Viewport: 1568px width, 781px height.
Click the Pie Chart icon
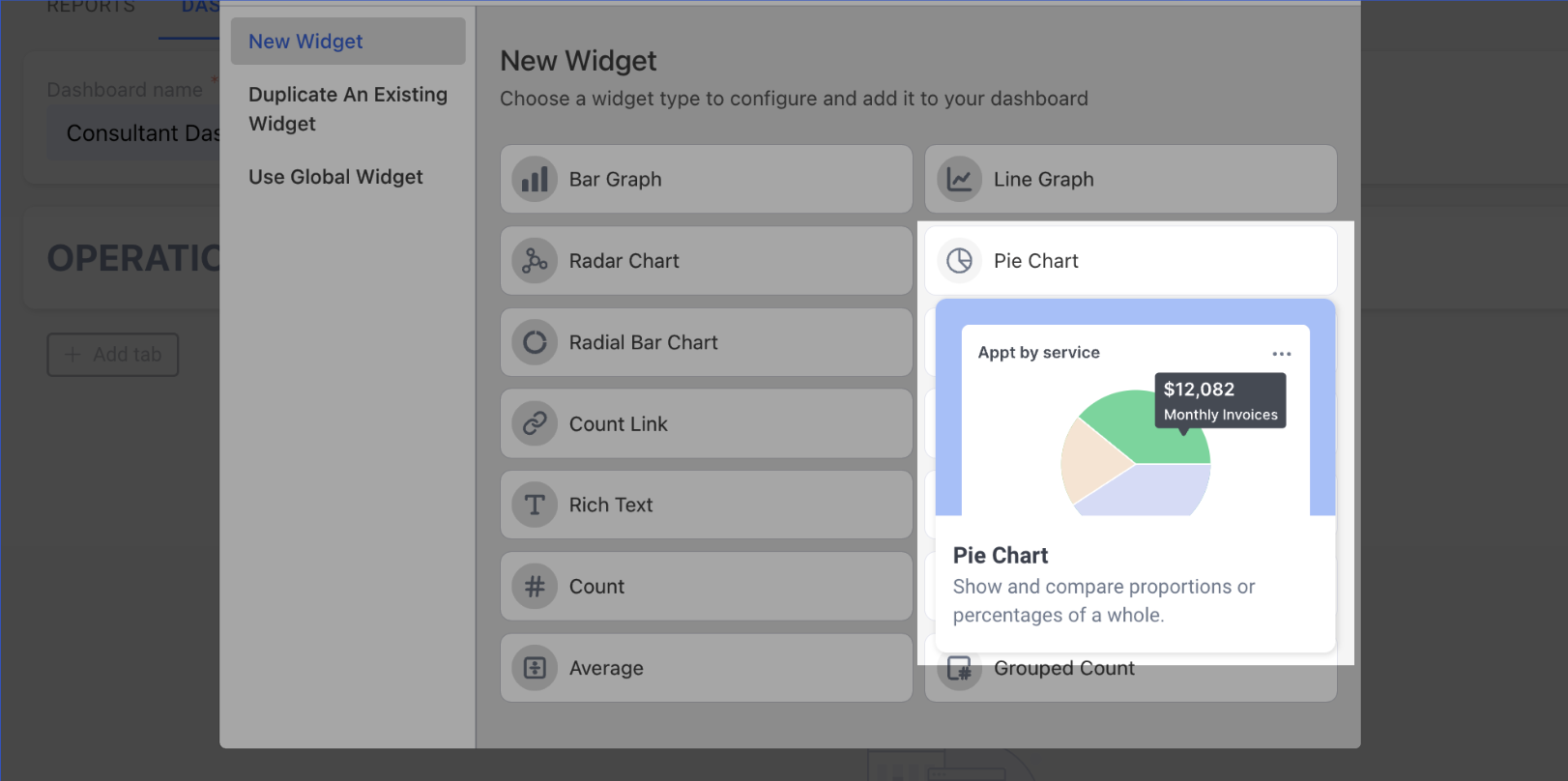pyautogui.click(x=959, y=261)
